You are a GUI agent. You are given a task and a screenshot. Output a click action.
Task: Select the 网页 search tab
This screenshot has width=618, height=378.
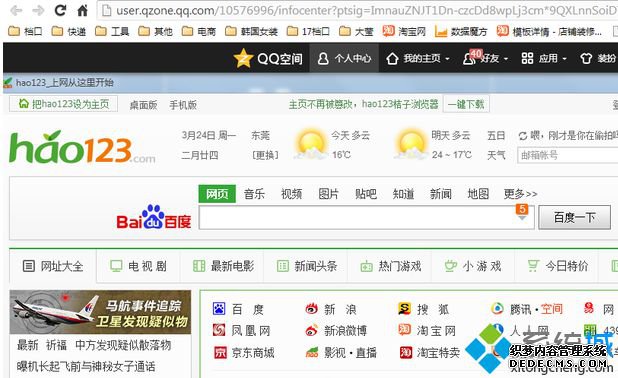coord(217,194)
